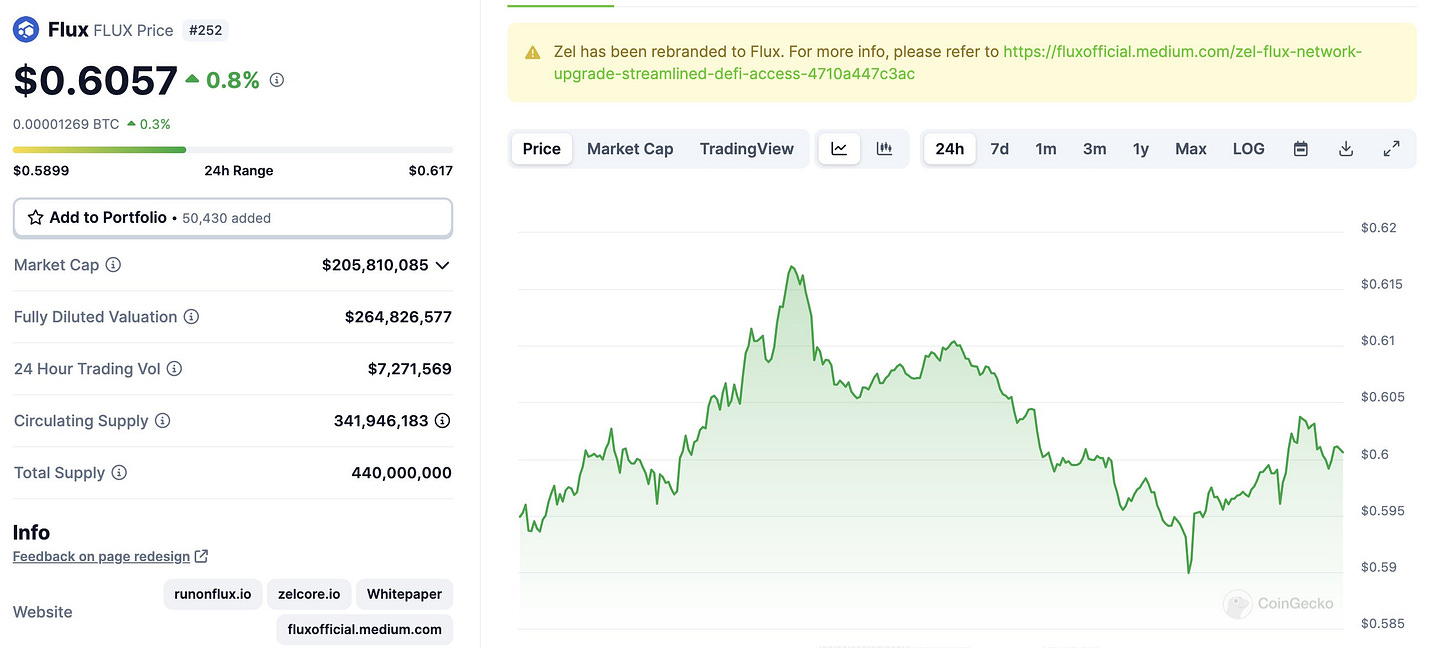
Task: Show info icon next to Circulating Supply label
Action: coord(162,421)
